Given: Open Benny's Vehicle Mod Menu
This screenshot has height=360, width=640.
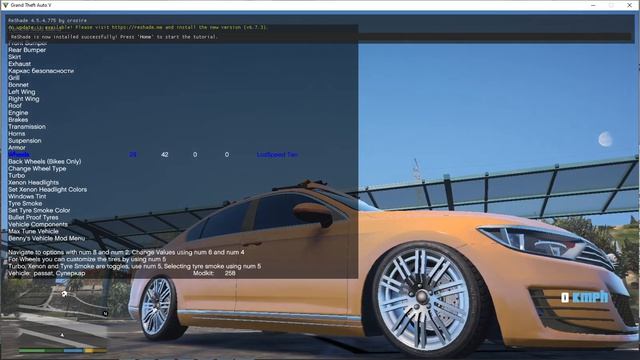Looking at the screenshot, I should (x=47, y=238).
